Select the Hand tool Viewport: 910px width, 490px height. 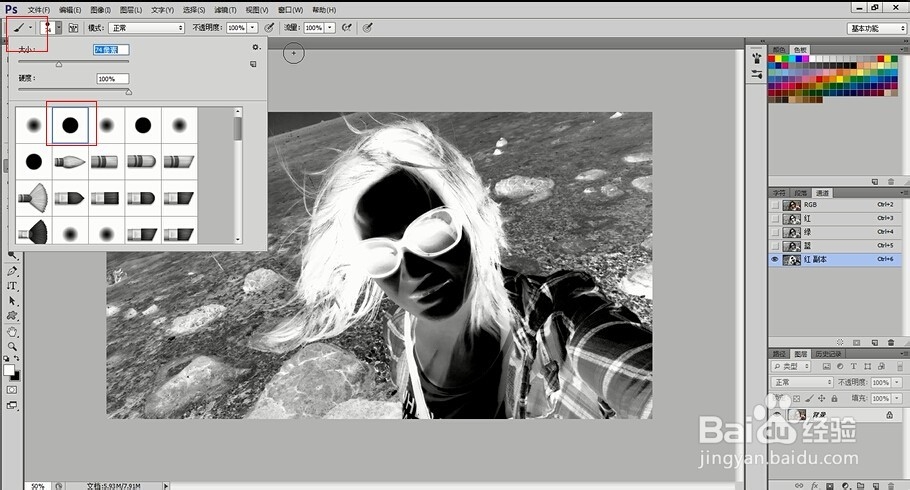[12, 332]
